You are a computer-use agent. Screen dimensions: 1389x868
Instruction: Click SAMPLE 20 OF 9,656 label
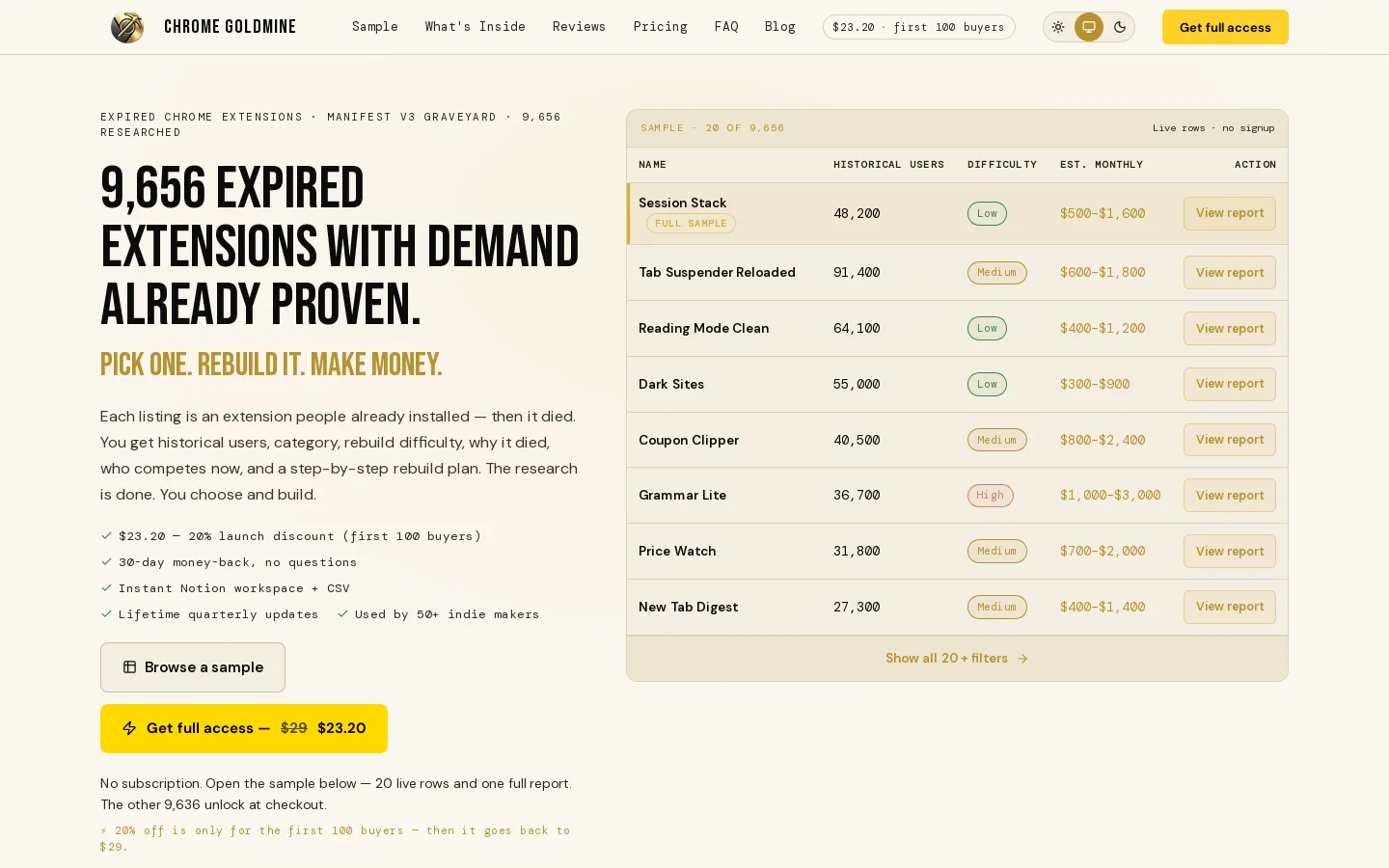point(712,128)
